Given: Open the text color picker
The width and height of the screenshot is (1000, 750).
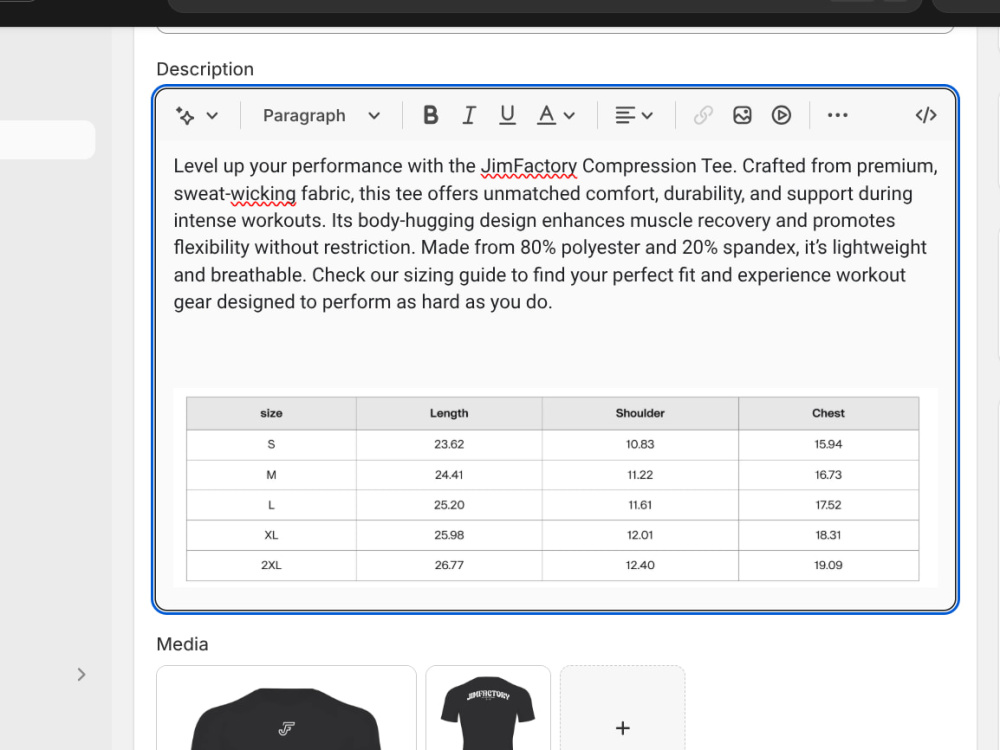Looking at the screenshot, I should (x=546, y=115).
